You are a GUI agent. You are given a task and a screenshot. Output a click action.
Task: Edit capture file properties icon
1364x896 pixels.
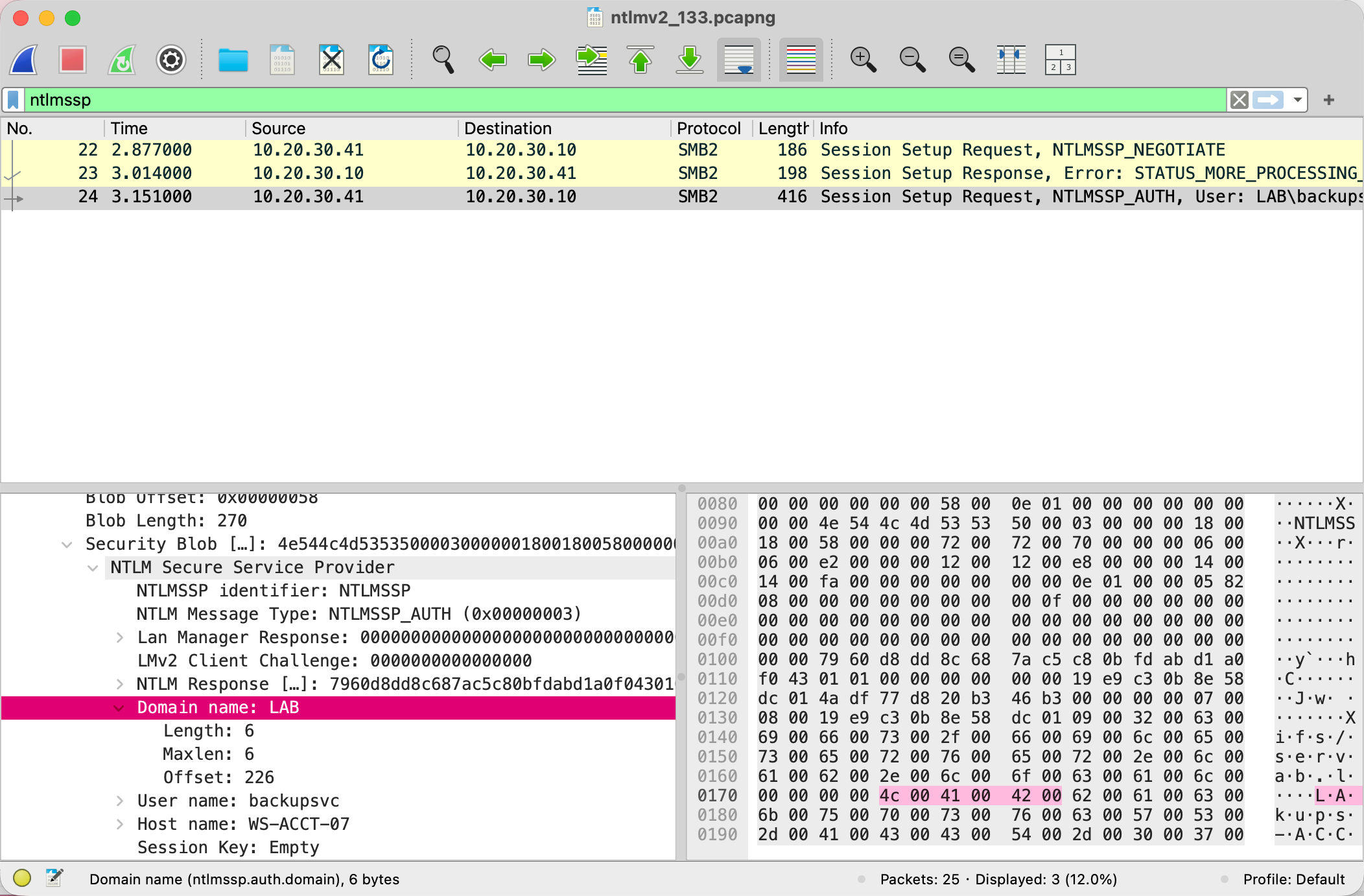tap(54, 878)
